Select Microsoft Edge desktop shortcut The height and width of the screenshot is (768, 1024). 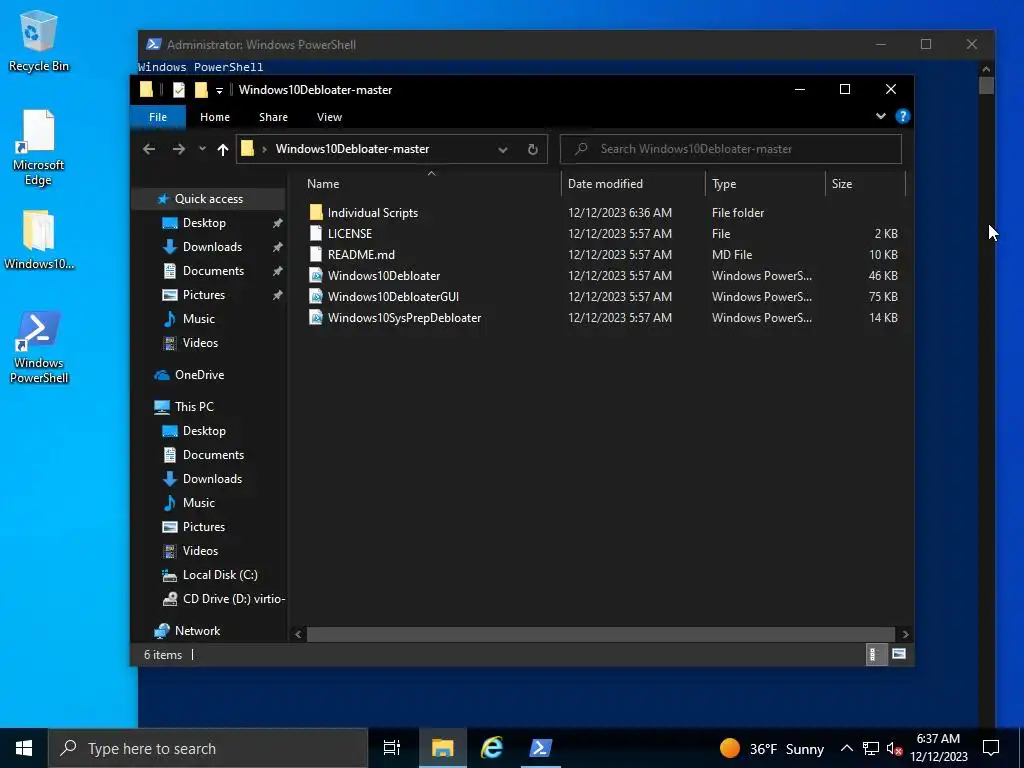pyautogui.click(x=39, y=148)
